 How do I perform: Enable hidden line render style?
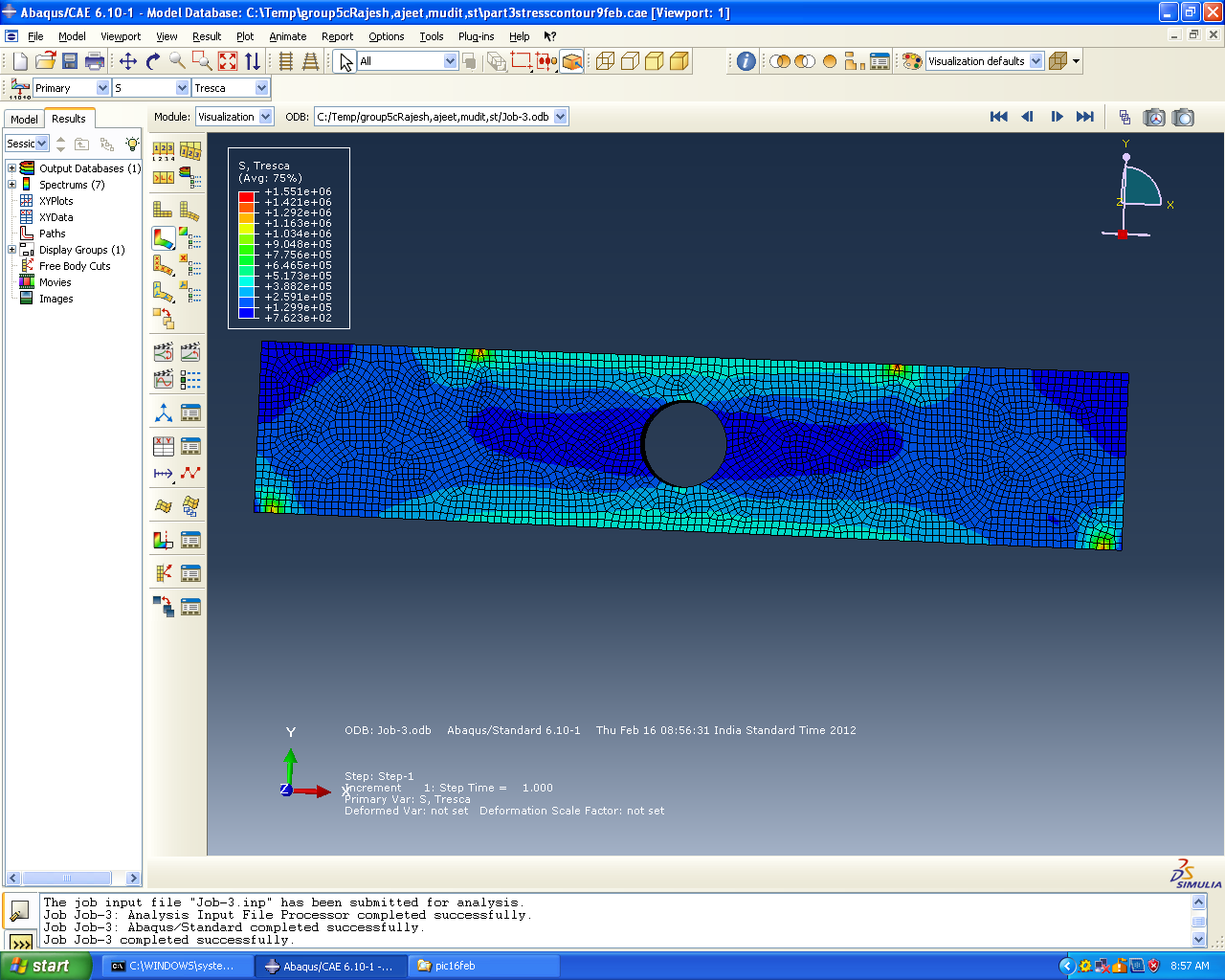pos(630,61)
